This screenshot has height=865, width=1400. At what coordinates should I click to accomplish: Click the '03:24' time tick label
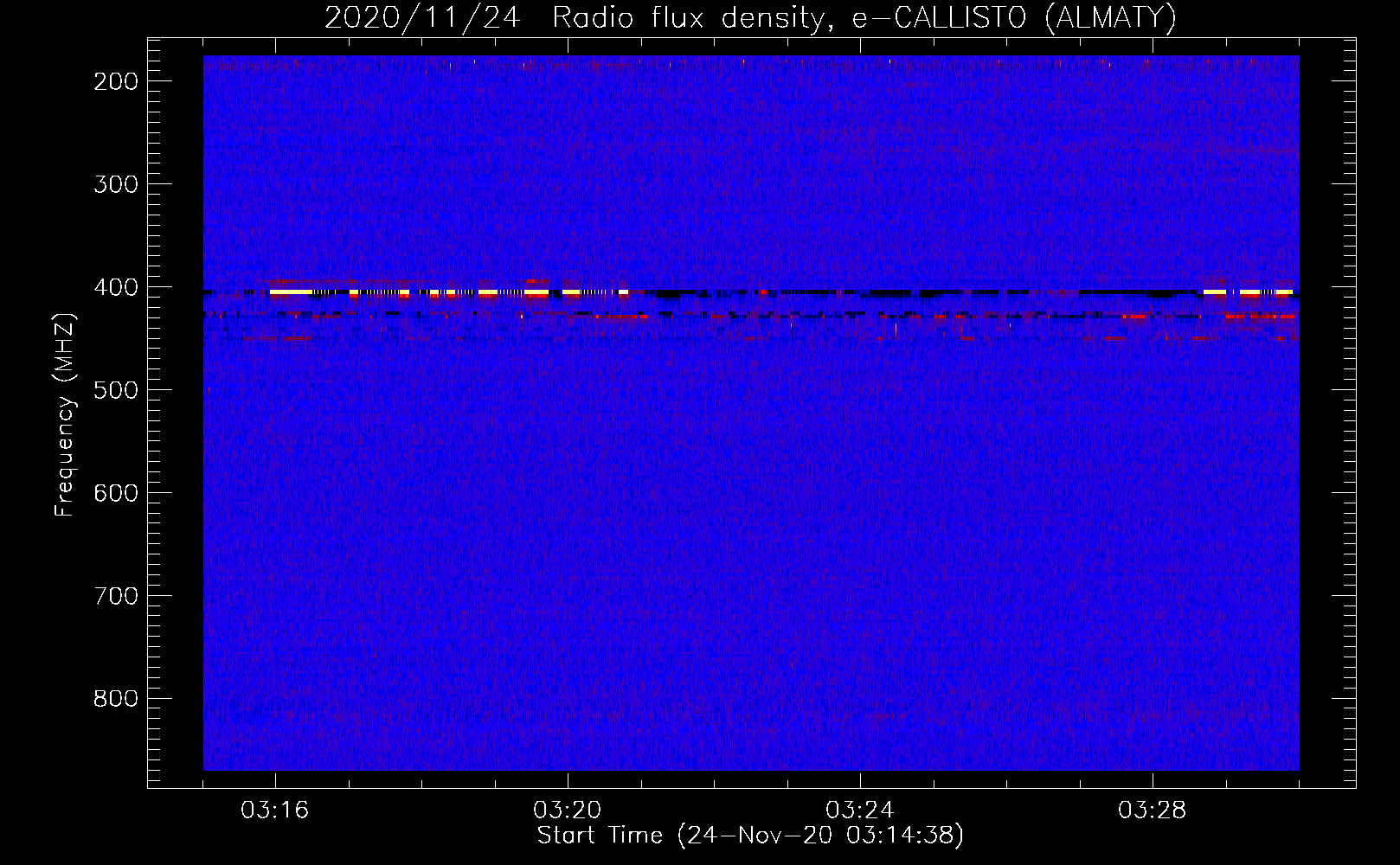(860, 811)
